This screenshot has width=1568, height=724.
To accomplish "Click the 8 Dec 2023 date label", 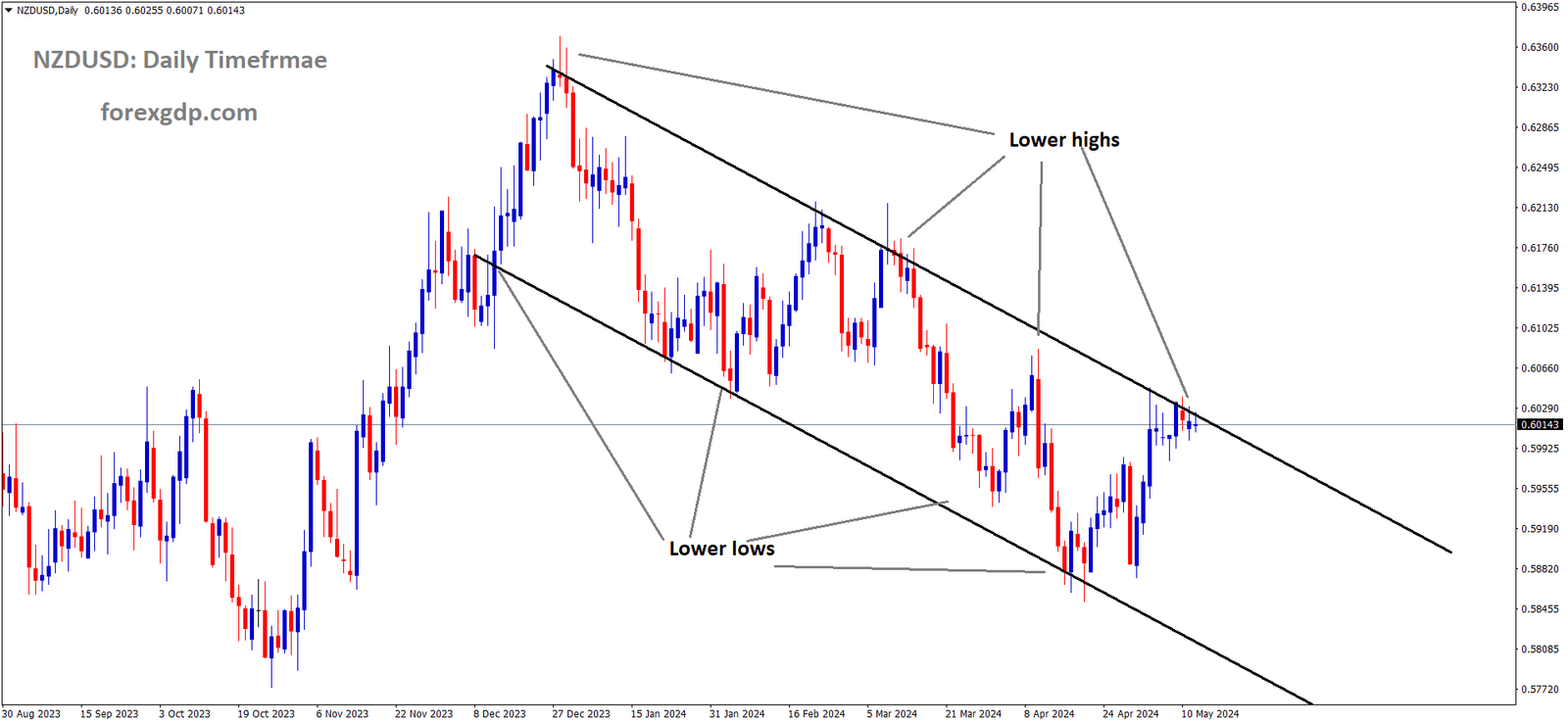I will point(500,714).
